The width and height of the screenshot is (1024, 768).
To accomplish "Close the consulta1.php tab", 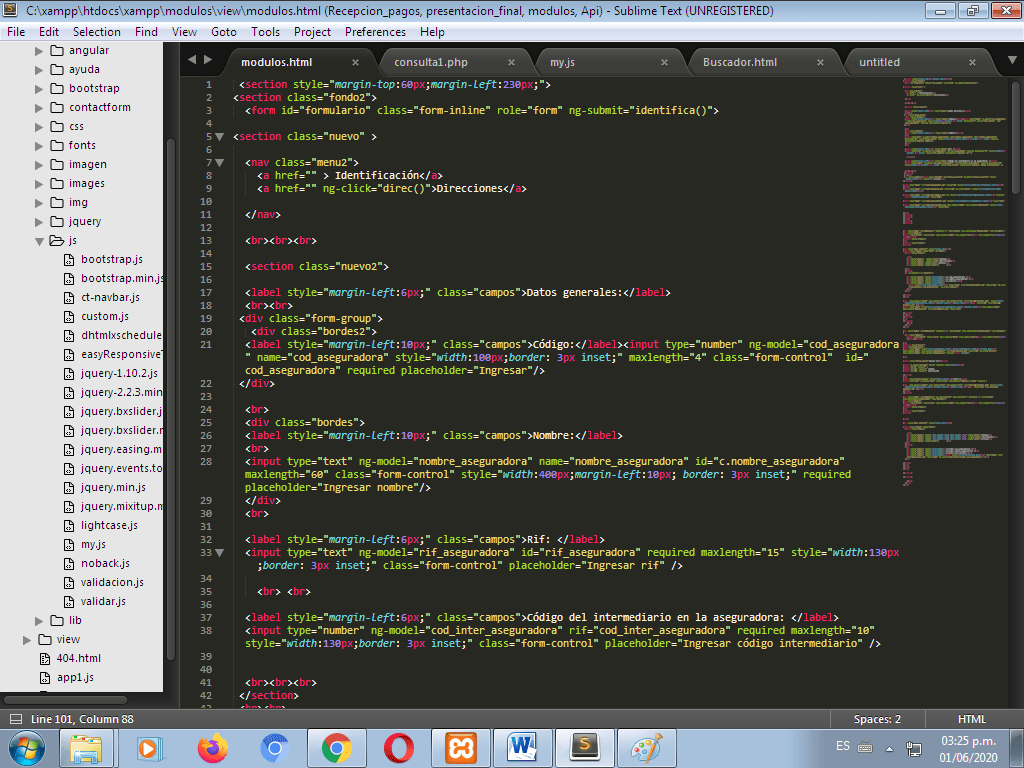I will coord(512,62).
